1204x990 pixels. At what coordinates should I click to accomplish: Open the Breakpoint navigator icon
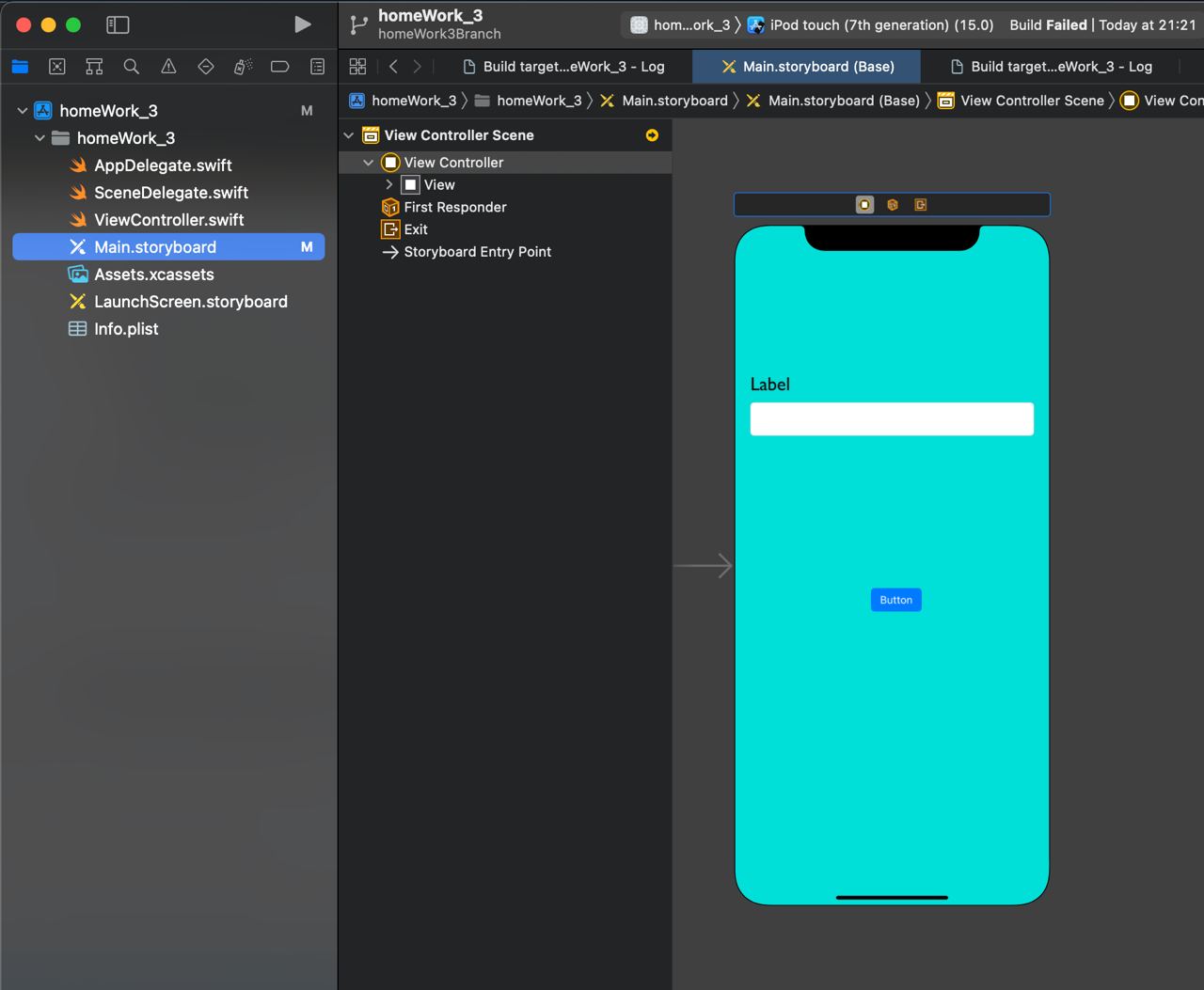point(279,66)
